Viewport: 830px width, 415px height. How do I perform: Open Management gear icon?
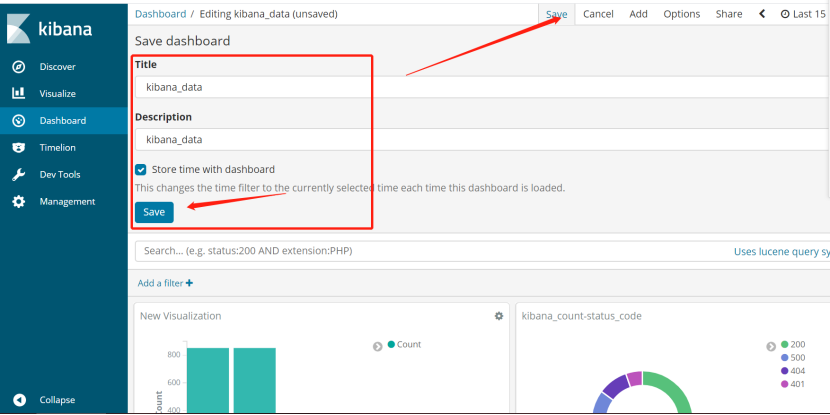point(19,202)
